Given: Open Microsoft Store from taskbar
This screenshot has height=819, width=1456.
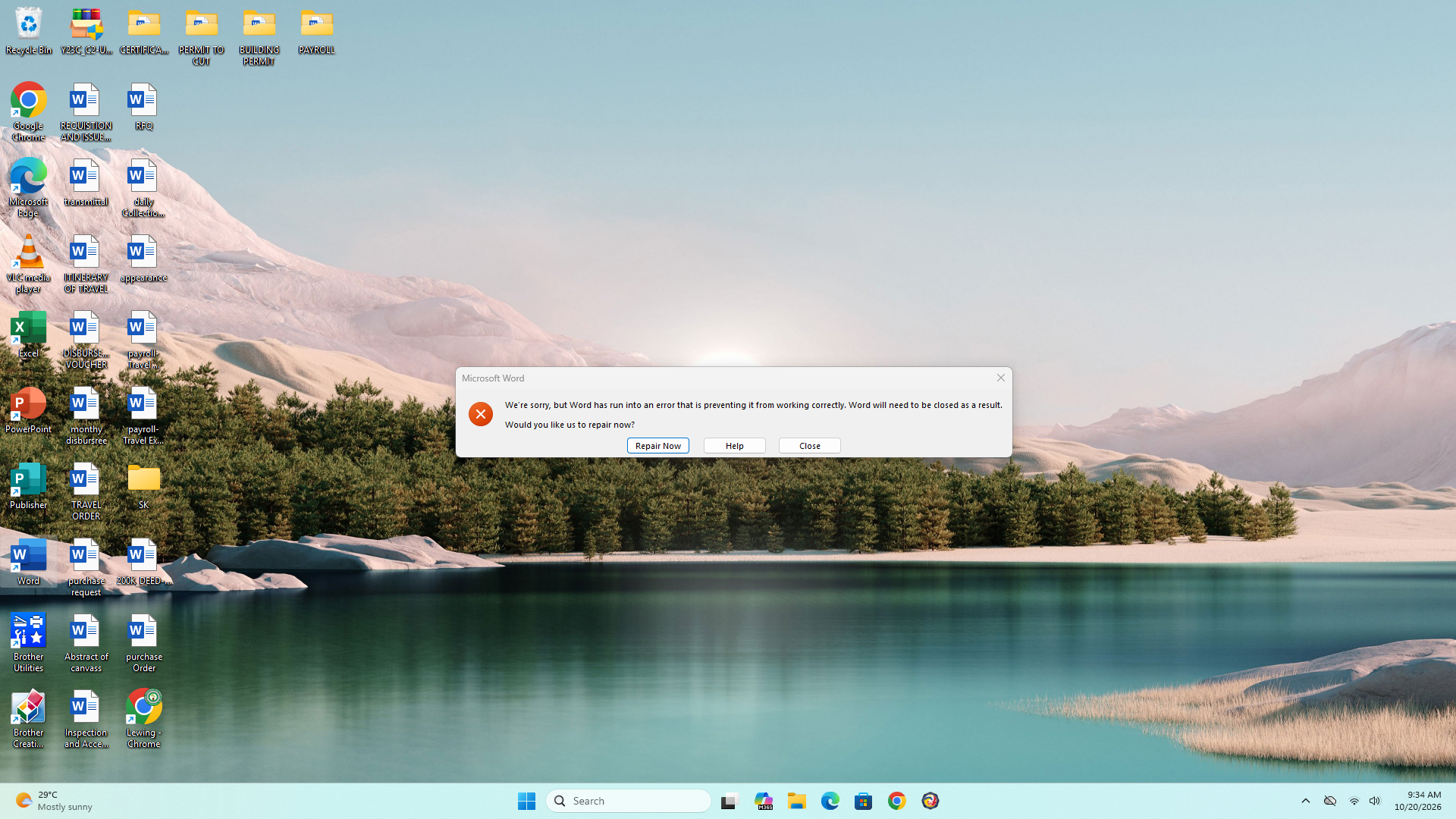Looking at the screenshot, I should [x=864, y=801].
